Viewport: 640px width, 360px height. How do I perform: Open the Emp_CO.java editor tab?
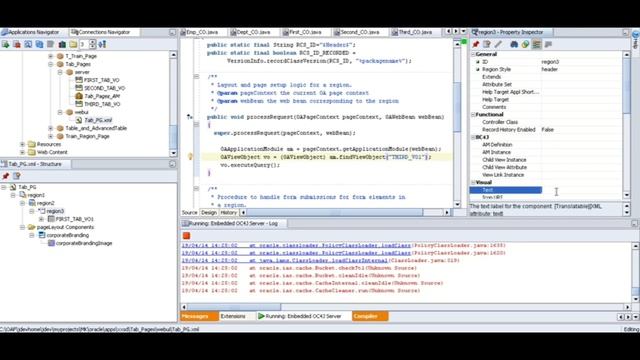coord(202,32)
